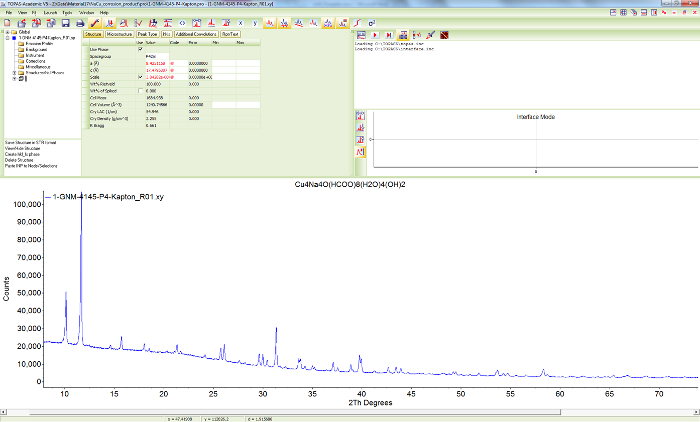This screenshot has width=700, height=422.
Task: Click the Additional Convolutions tab button
Action: tap(196, 34)
